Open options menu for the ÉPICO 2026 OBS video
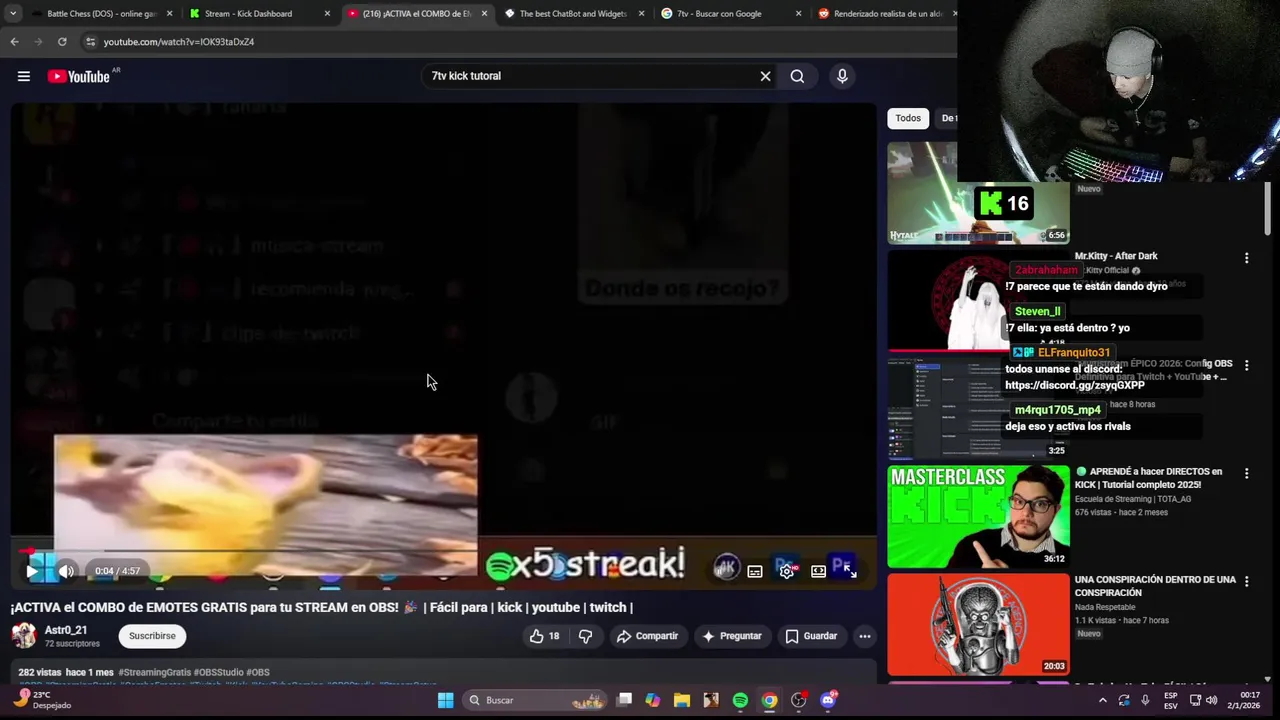This screenshot has width=1280, height=720. 1246,365
